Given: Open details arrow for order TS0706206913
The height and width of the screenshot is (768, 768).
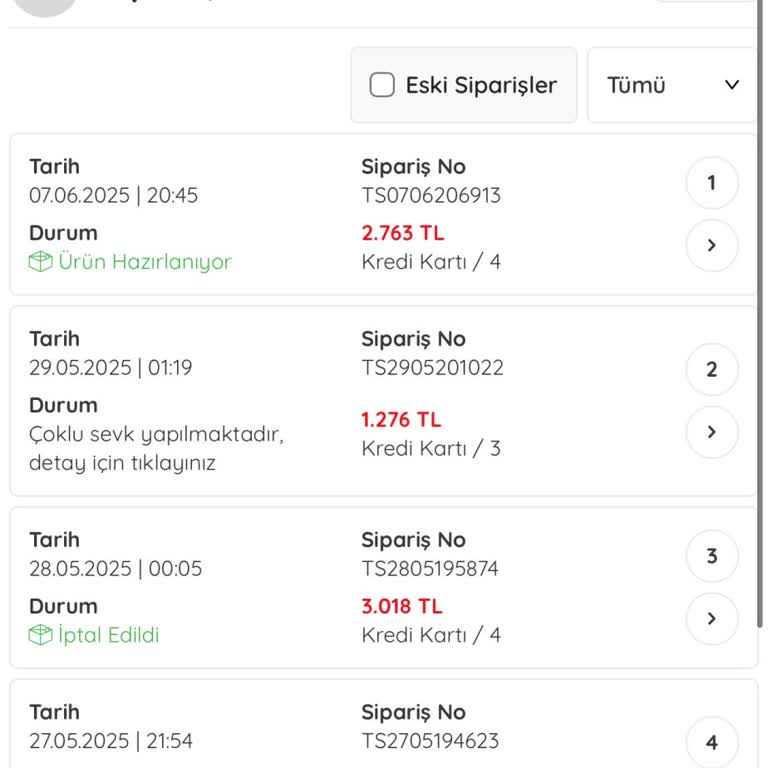Looking at the screenshot, I should point(712,245).
